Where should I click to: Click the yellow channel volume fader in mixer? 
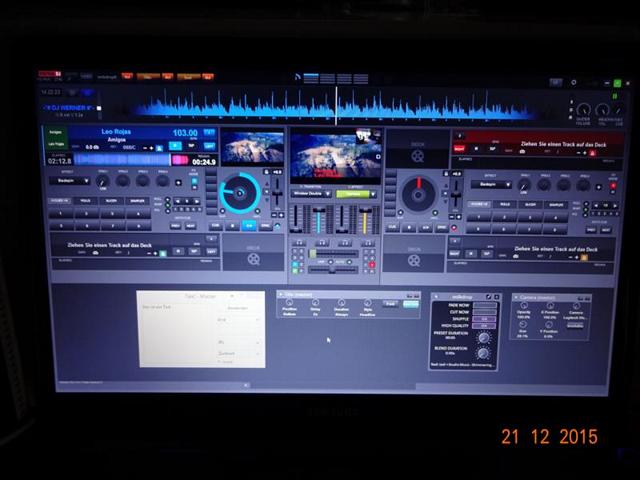[x=365, y=220]
